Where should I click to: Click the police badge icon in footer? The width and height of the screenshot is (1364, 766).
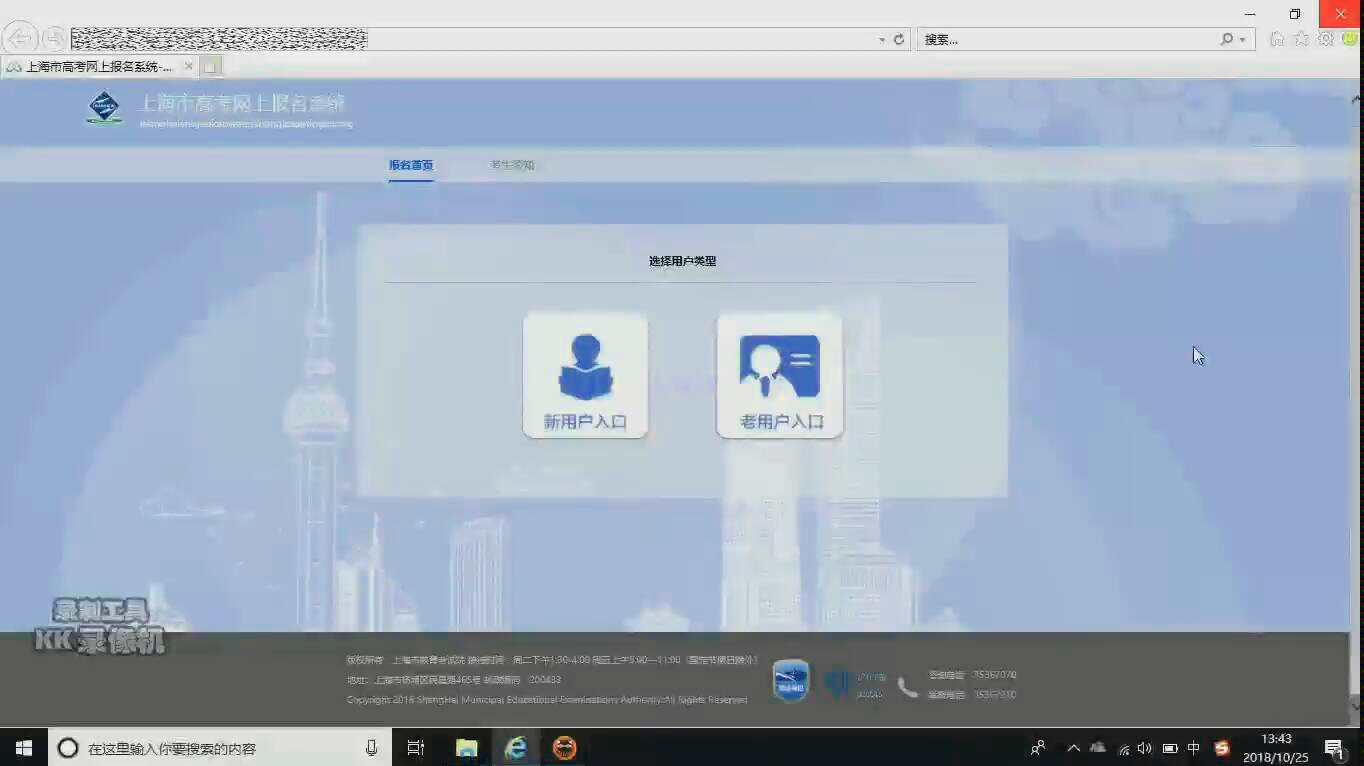tap(790, 681)
